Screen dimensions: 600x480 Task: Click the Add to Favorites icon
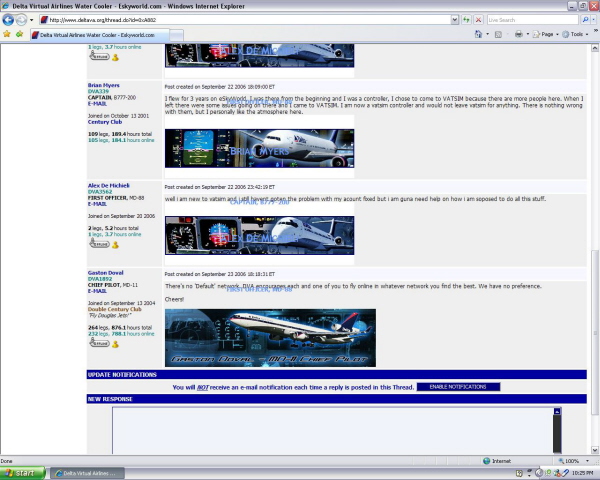19,34
